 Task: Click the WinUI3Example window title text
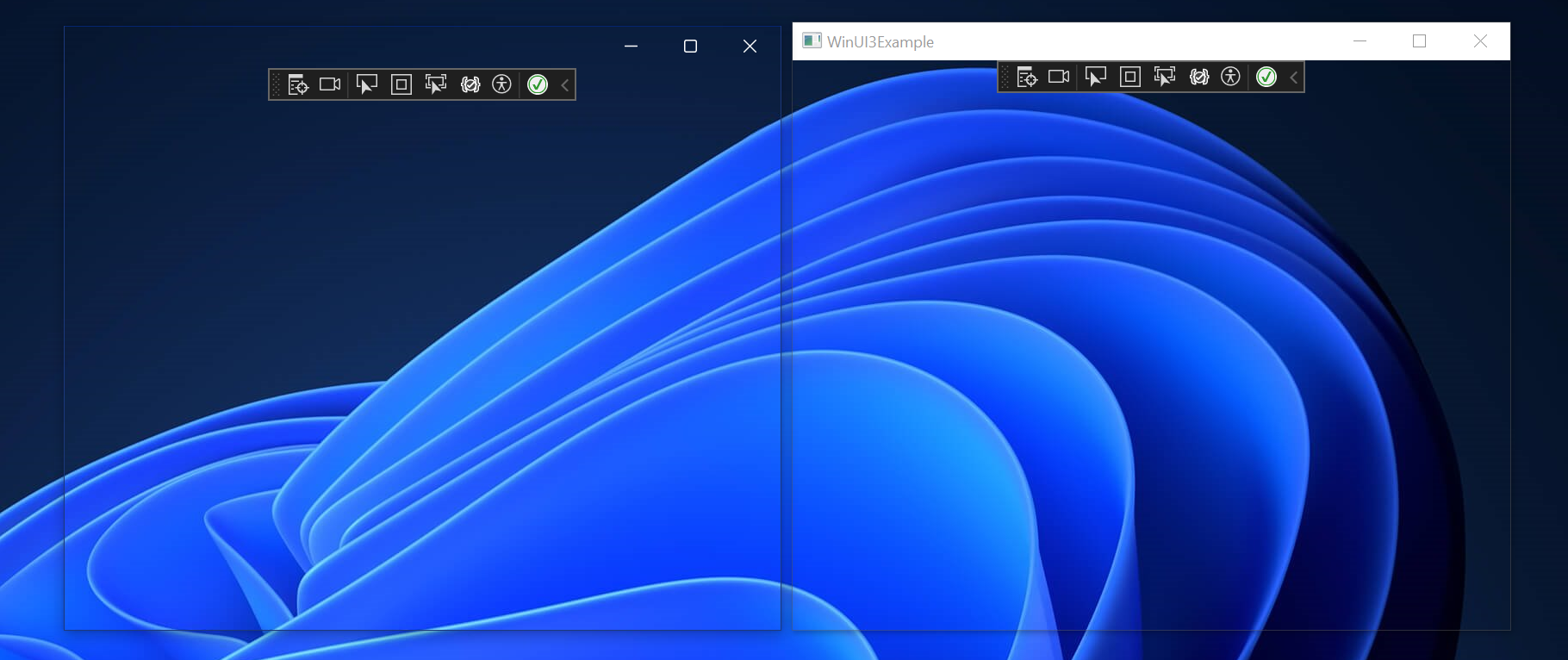(880, 41)
